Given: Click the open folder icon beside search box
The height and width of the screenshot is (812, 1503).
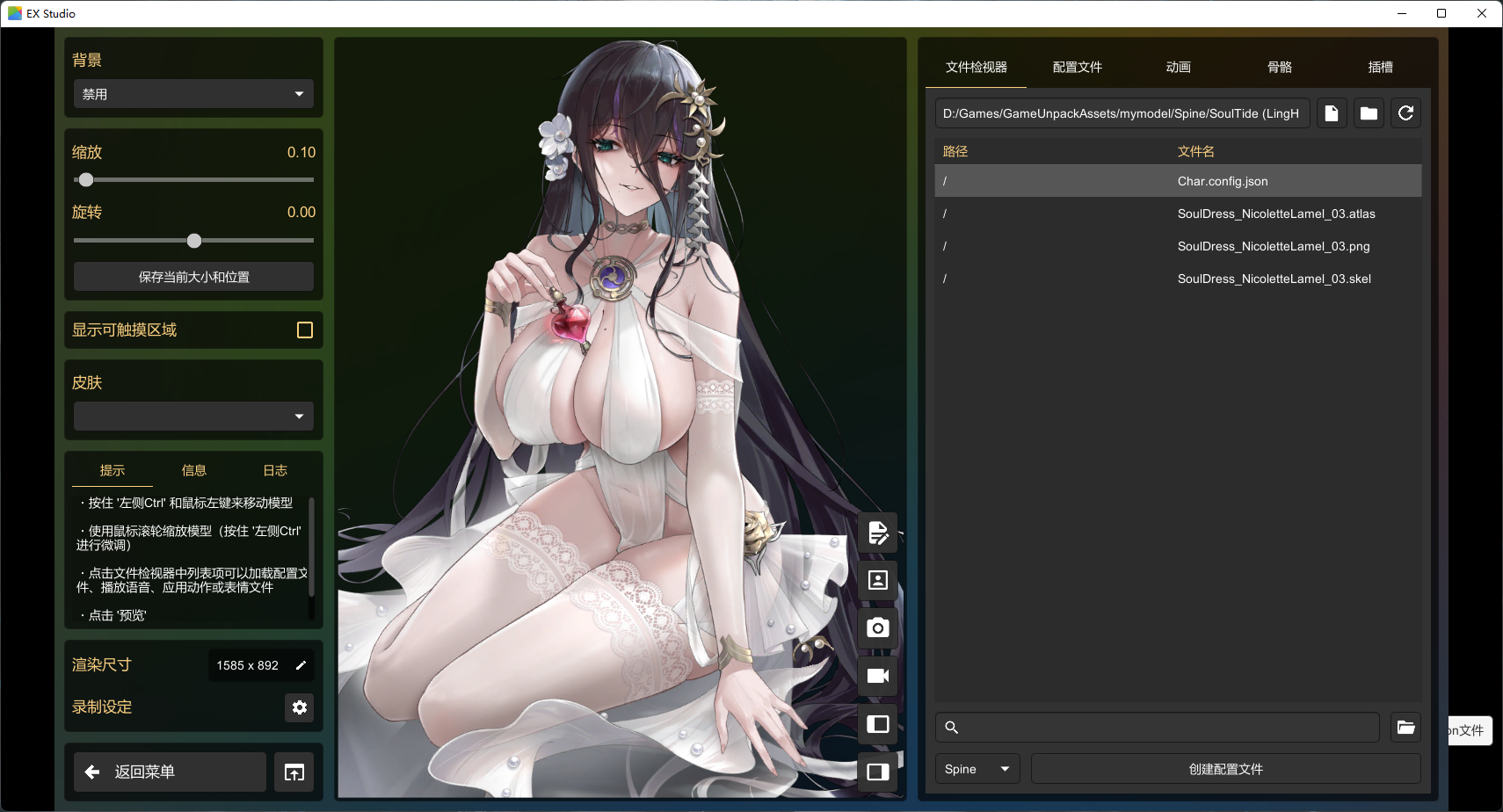Looking at the screenshot, I should point(1406,727).
